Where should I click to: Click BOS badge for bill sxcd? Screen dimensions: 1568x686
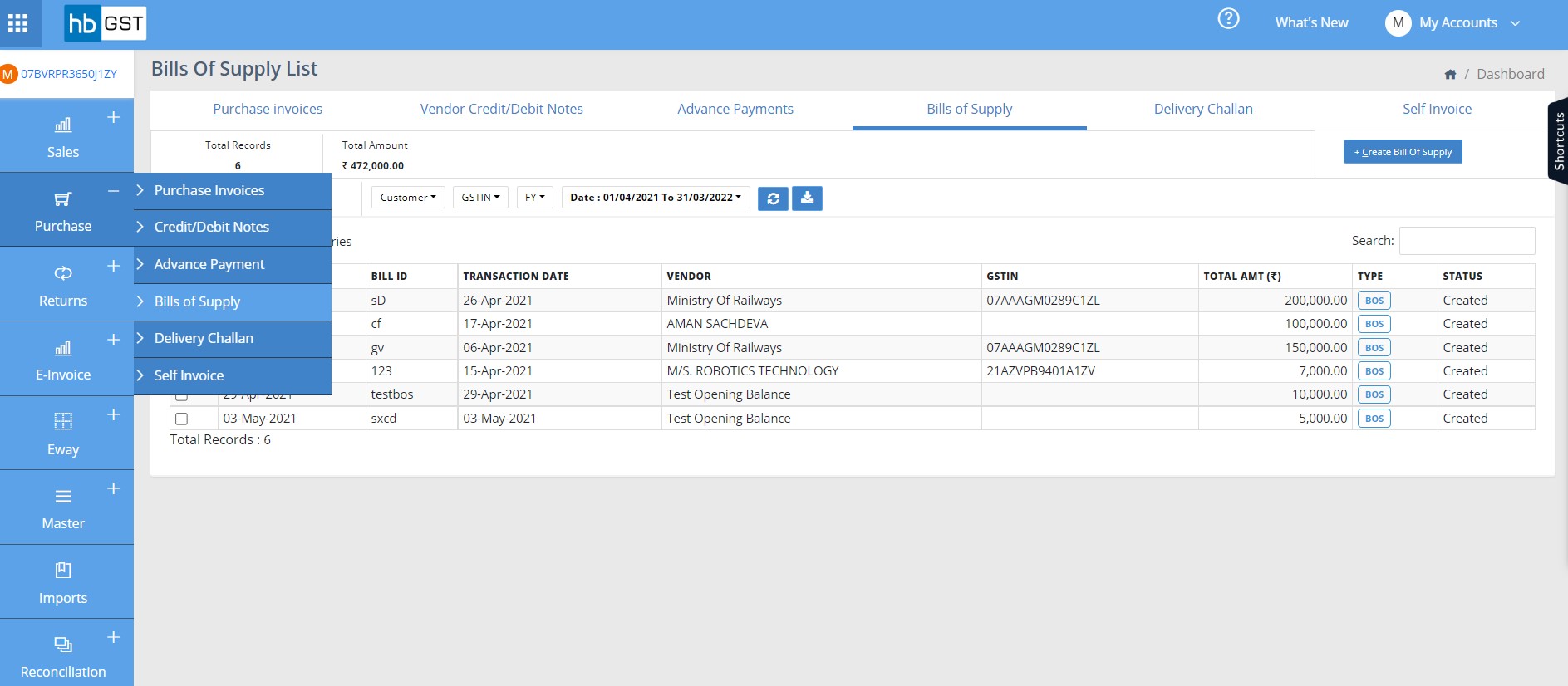click(x=1374, y=419)
